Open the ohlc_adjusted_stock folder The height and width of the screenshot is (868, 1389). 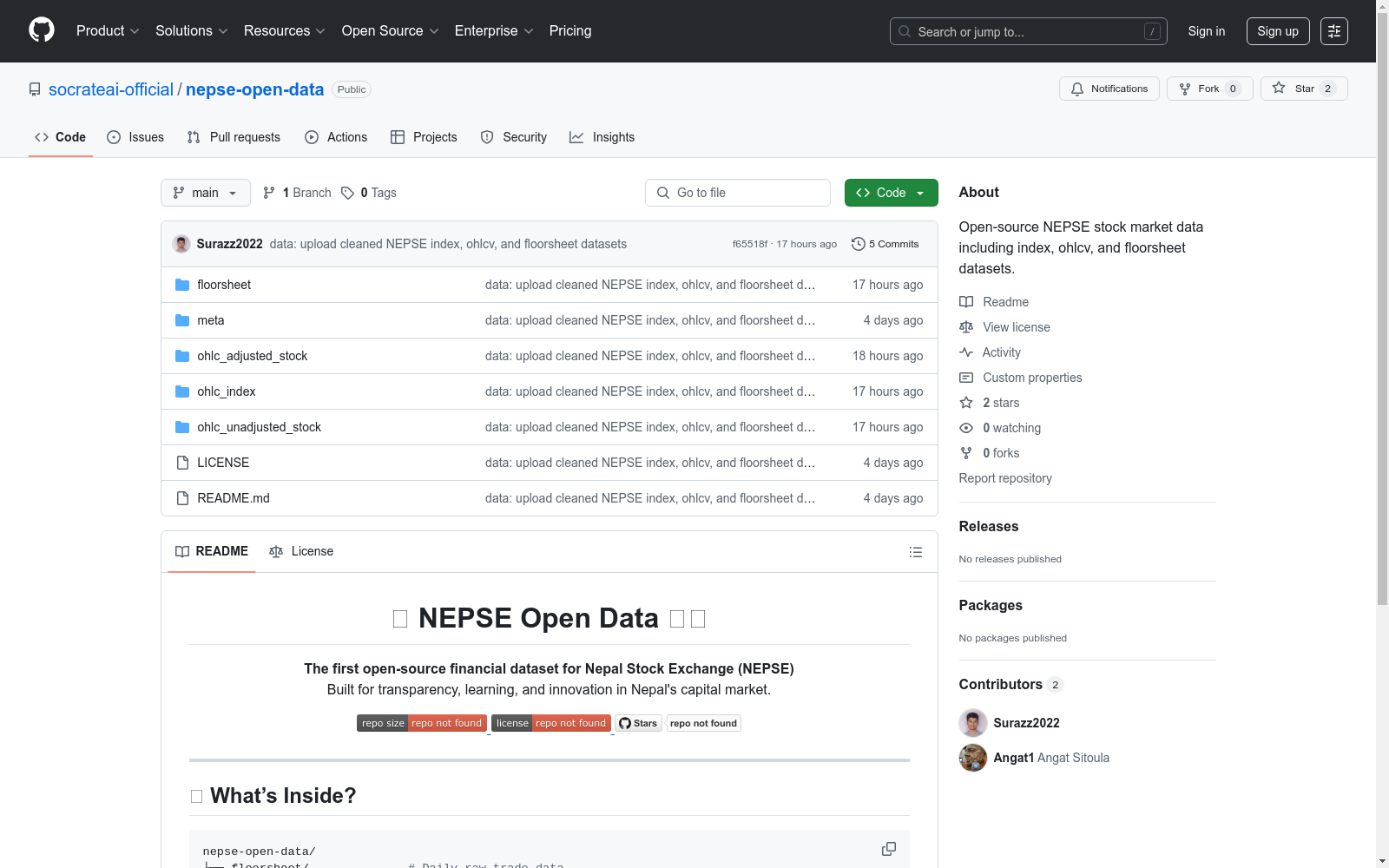(253, 356)
